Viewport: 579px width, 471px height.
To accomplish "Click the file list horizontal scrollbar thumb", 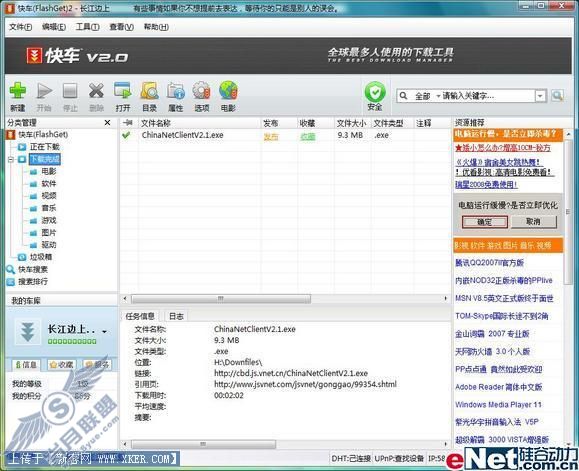I will coord(221,298).
